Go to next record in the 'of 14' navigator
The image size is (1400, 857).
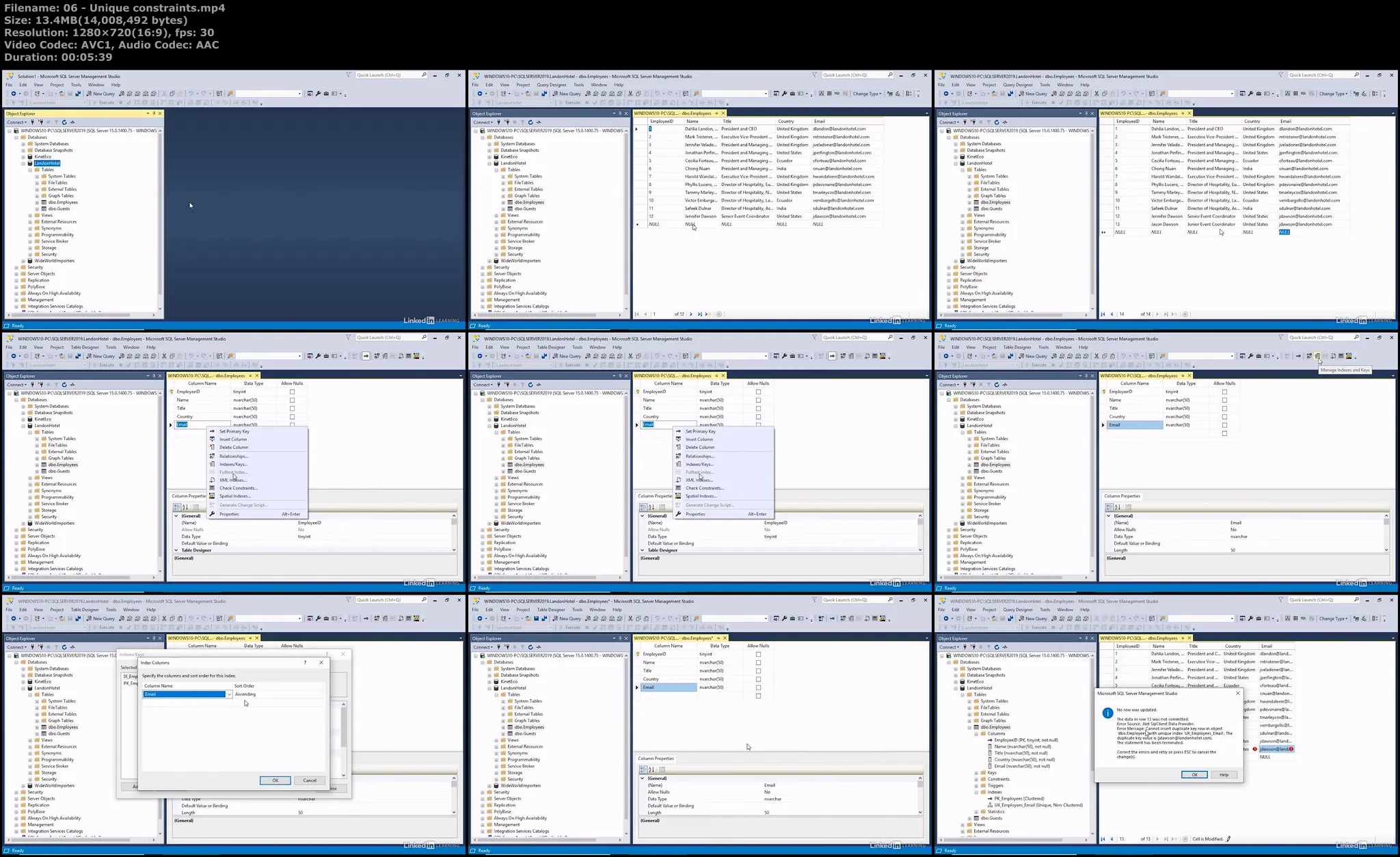[x=1159, y=314]
